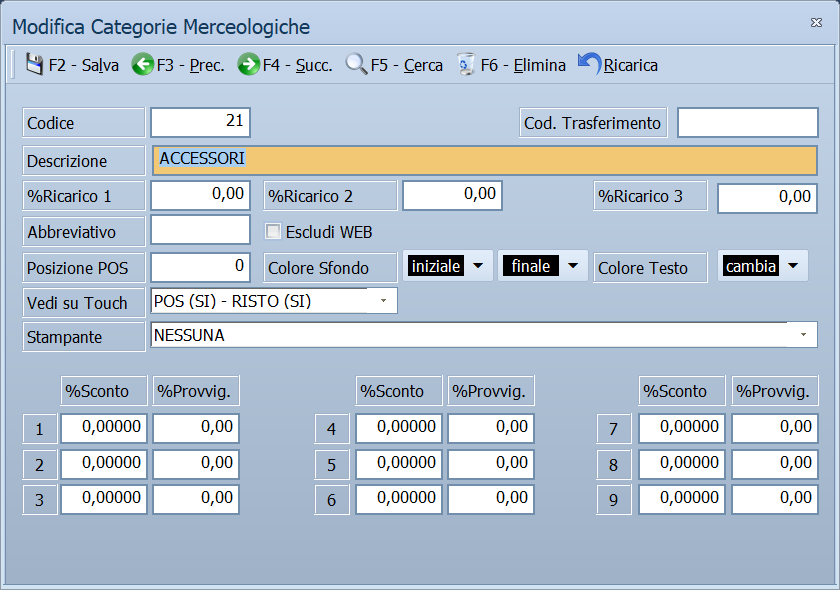Screen dimensions: 840x590
Task: Click the F5 - Cerca toolbar label
Action: (x=407, y=65)
